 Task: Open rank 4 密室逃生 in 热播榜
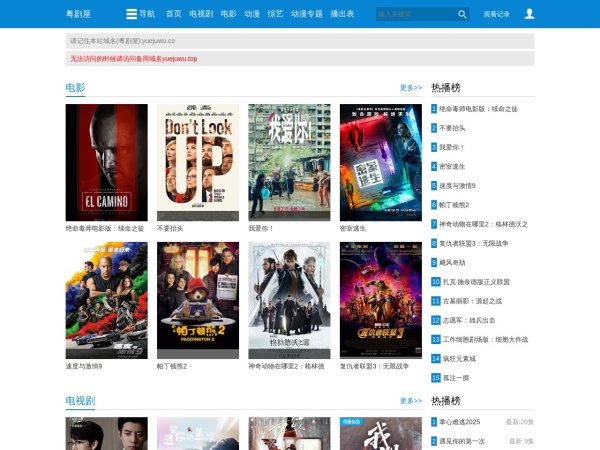coord(452,166)
